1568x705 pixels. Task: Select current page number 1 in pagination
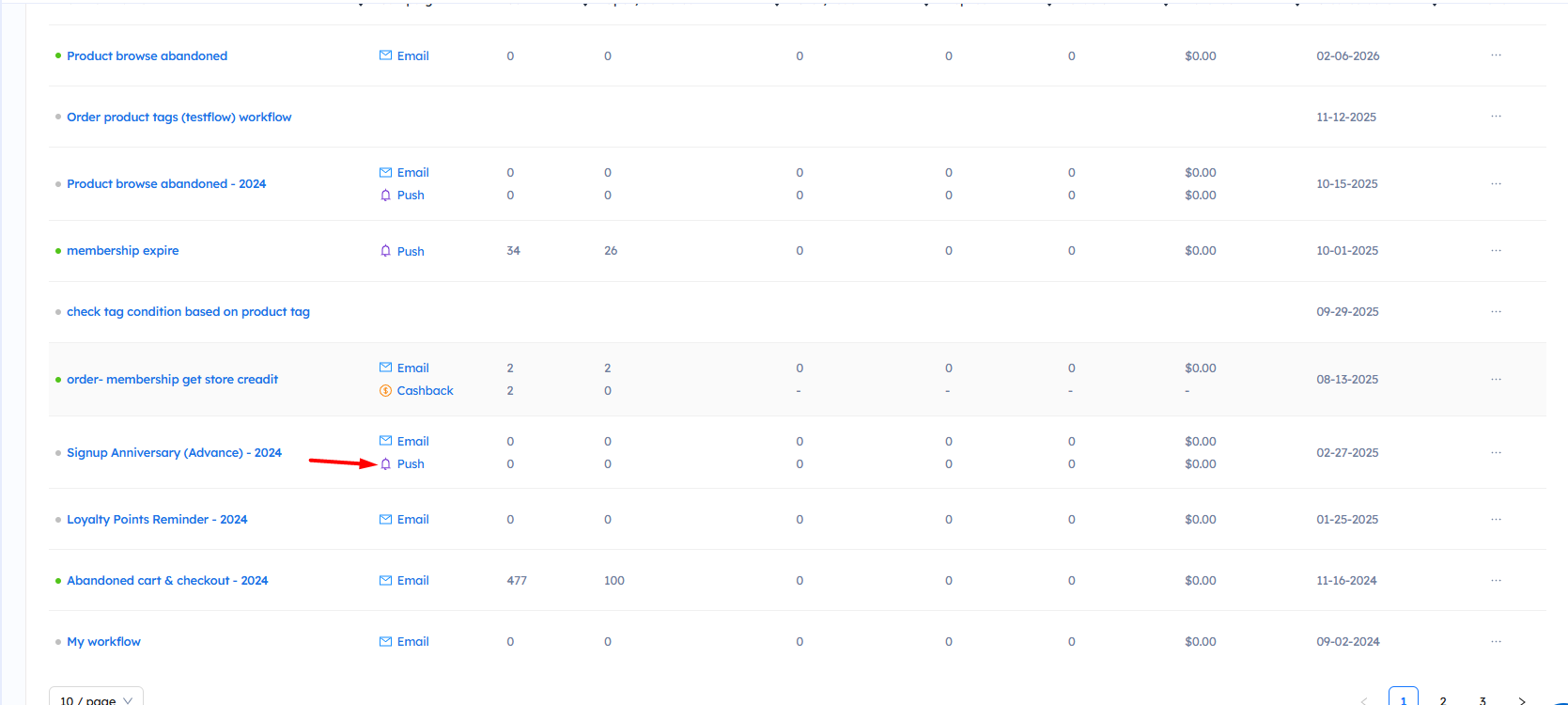coord(1404,699)
